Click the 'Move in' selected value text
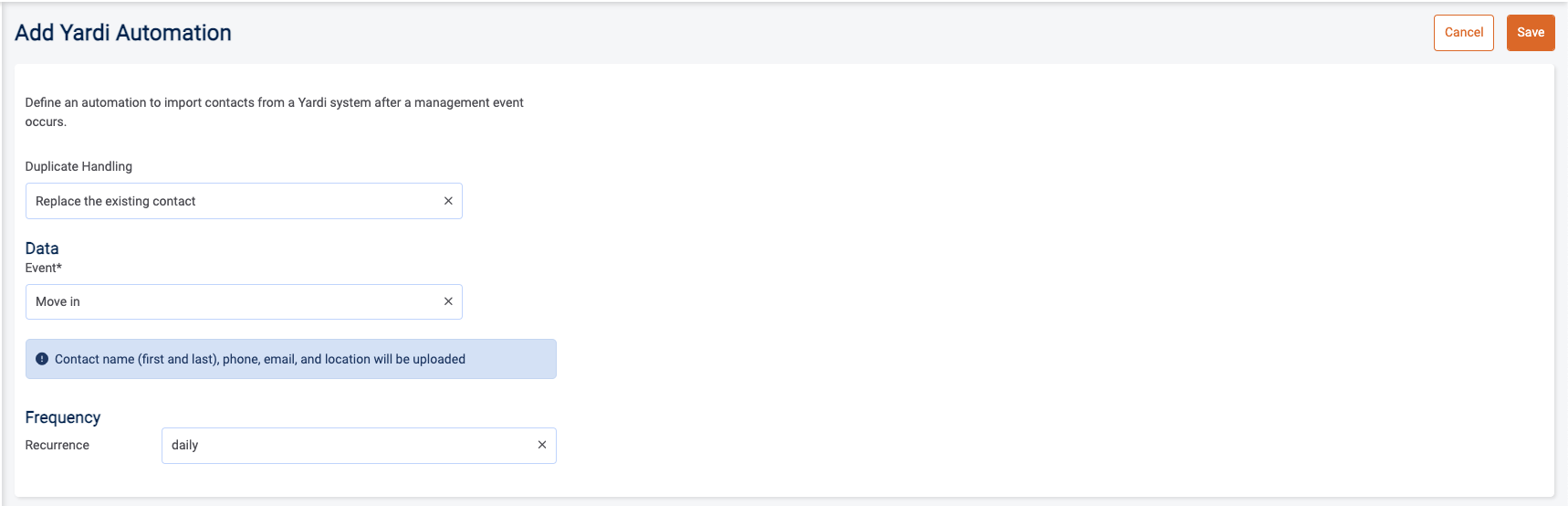 (57, 301)
